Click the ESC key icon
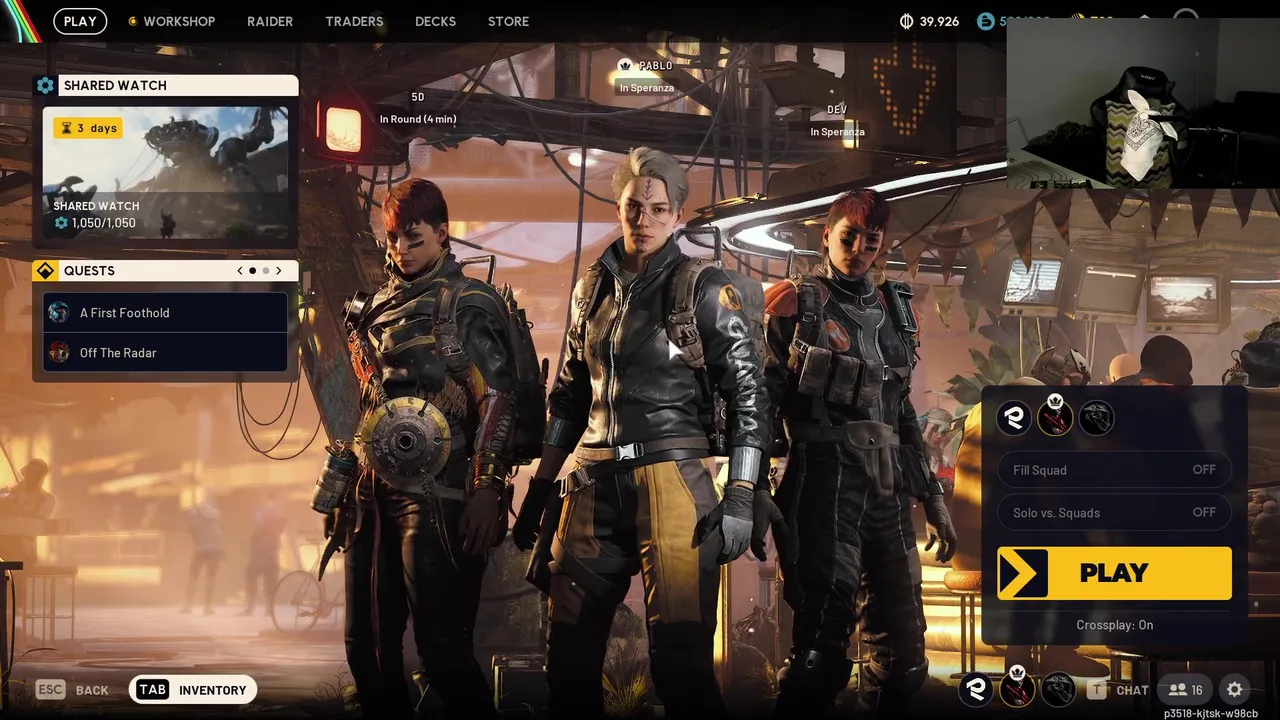This screenshot has height=720, width=1280. [51, 689]
